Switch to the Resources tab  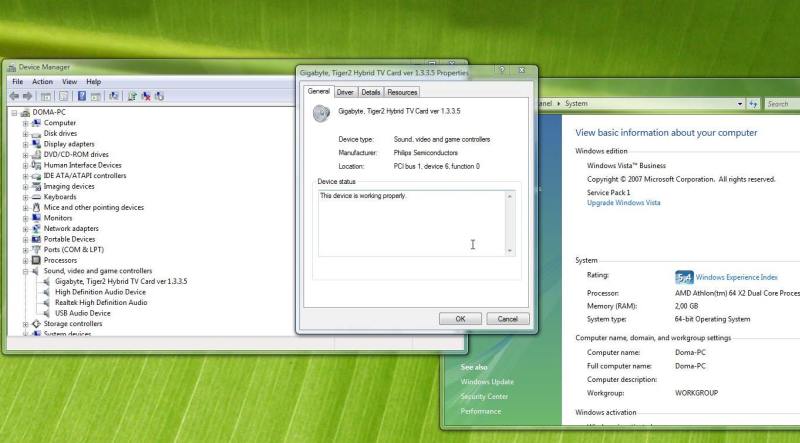point(402,92)
